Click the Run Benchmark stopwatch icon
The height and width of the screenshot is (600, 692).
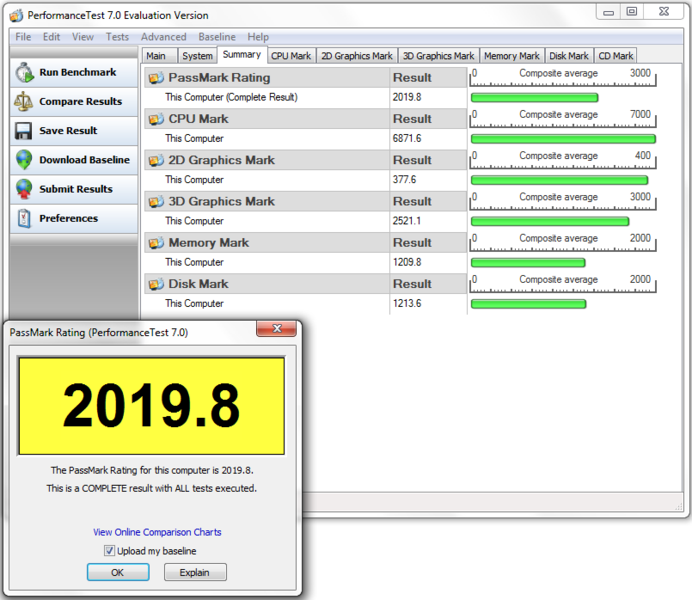(x=24, y=72)
